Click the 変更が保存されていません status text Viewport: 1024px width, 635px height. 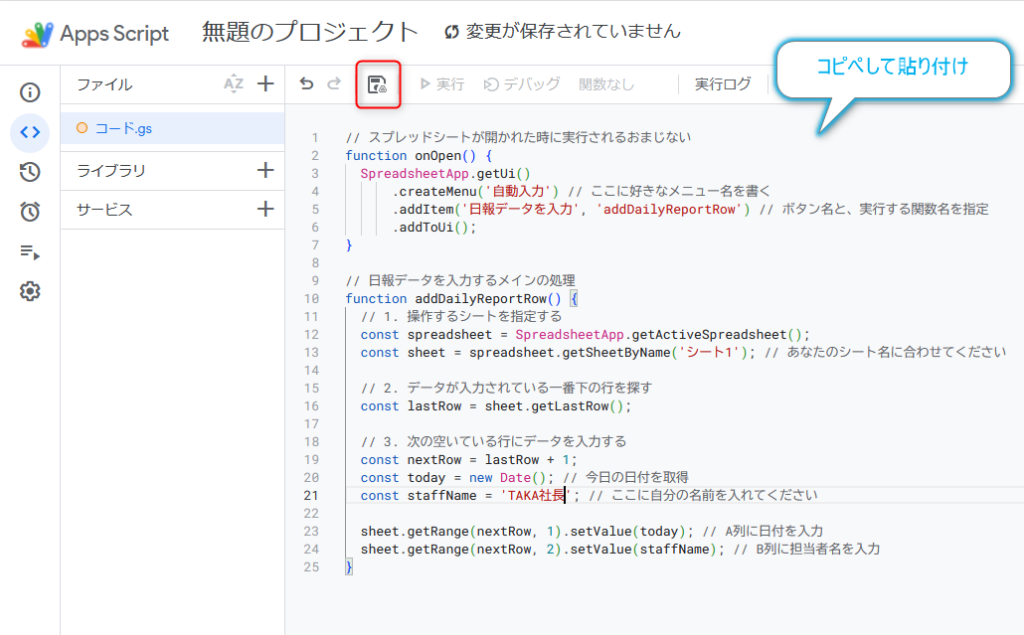point(573,31)
